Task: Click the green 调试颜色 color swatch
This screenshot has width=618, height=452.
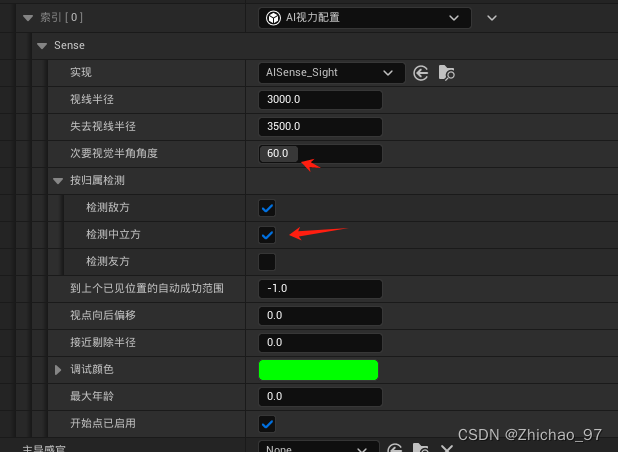Action: [318, 370]
